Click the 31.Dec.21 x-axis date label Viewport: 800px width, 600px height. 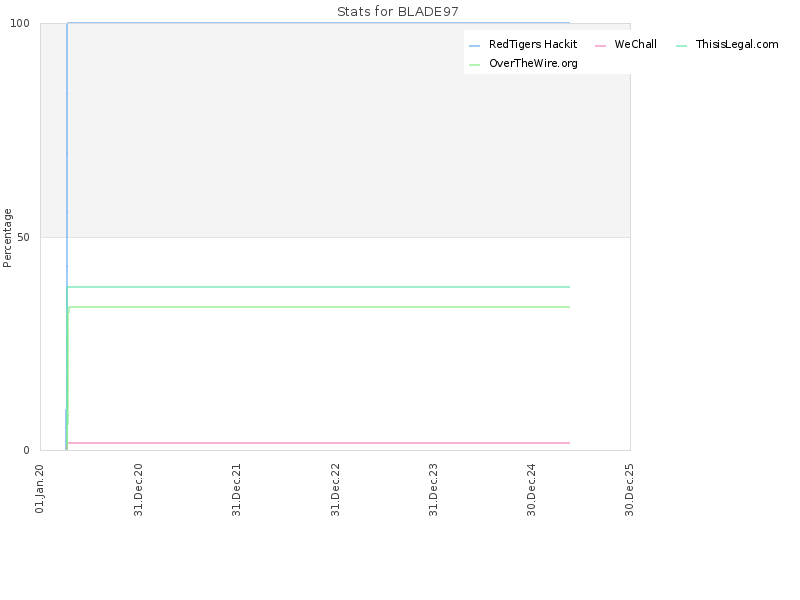point(236,490)
